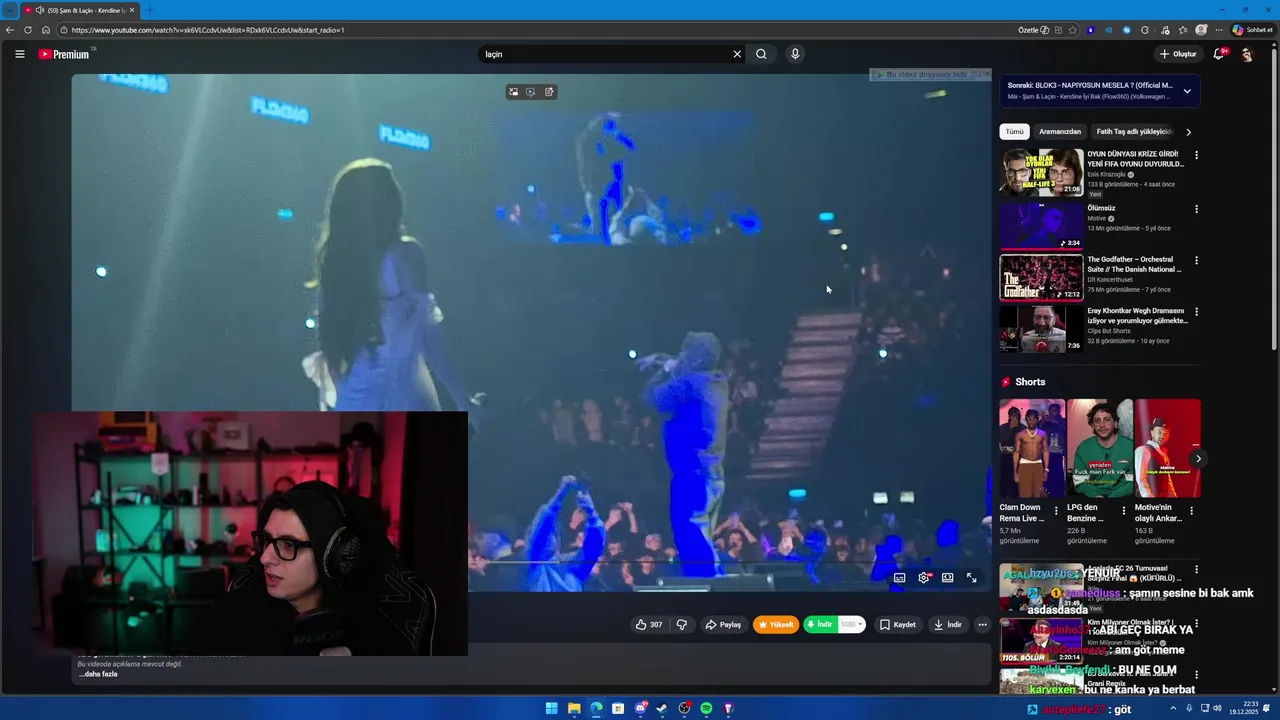The width and height of the screenshot is (1280, 720).
Task: Open the player settings gear
Action: (x=924, y=578)
